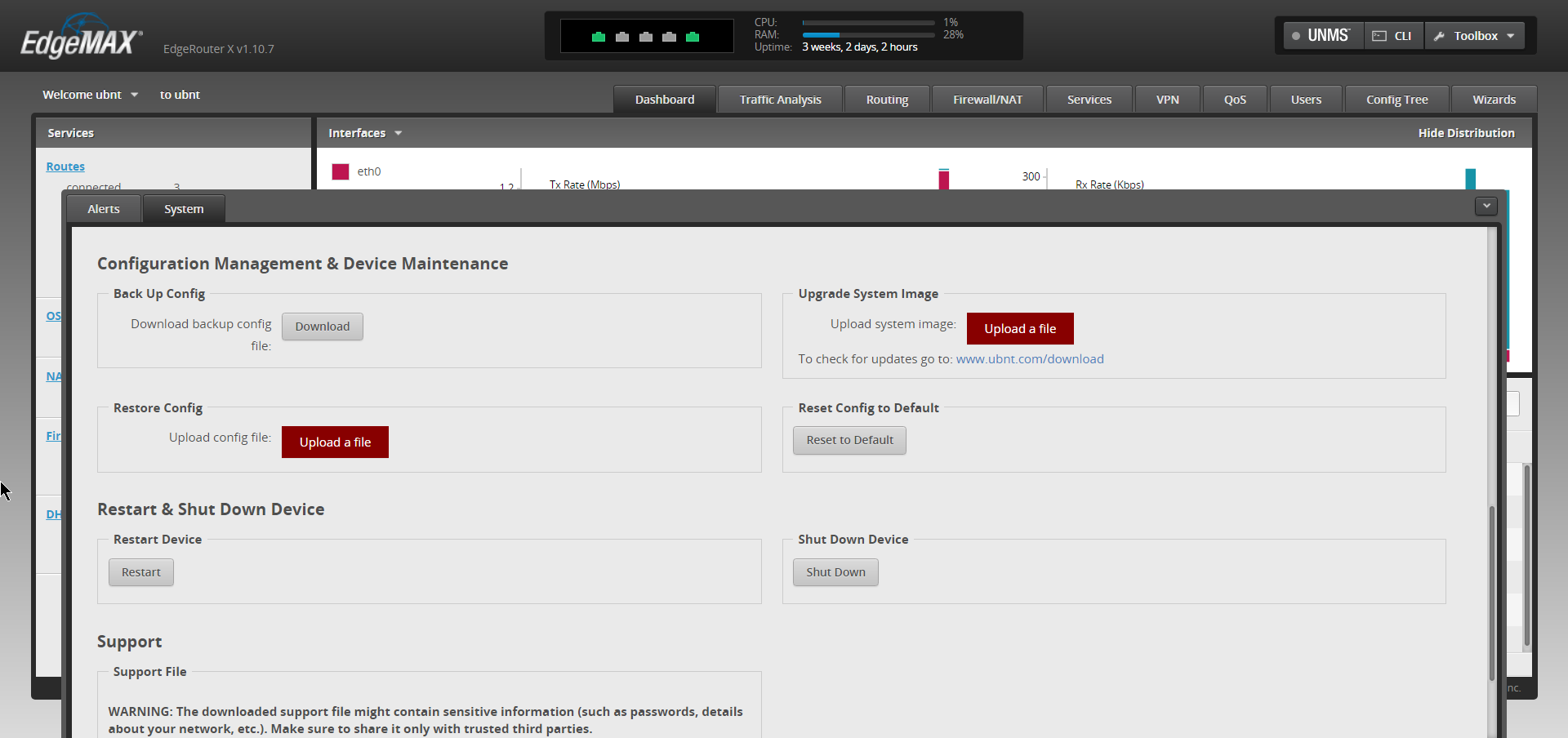The width and height of the screenshot is (1568, 738).
Task: Open the www.ubnt.com/download link
Action: (x=1029, y=359)
